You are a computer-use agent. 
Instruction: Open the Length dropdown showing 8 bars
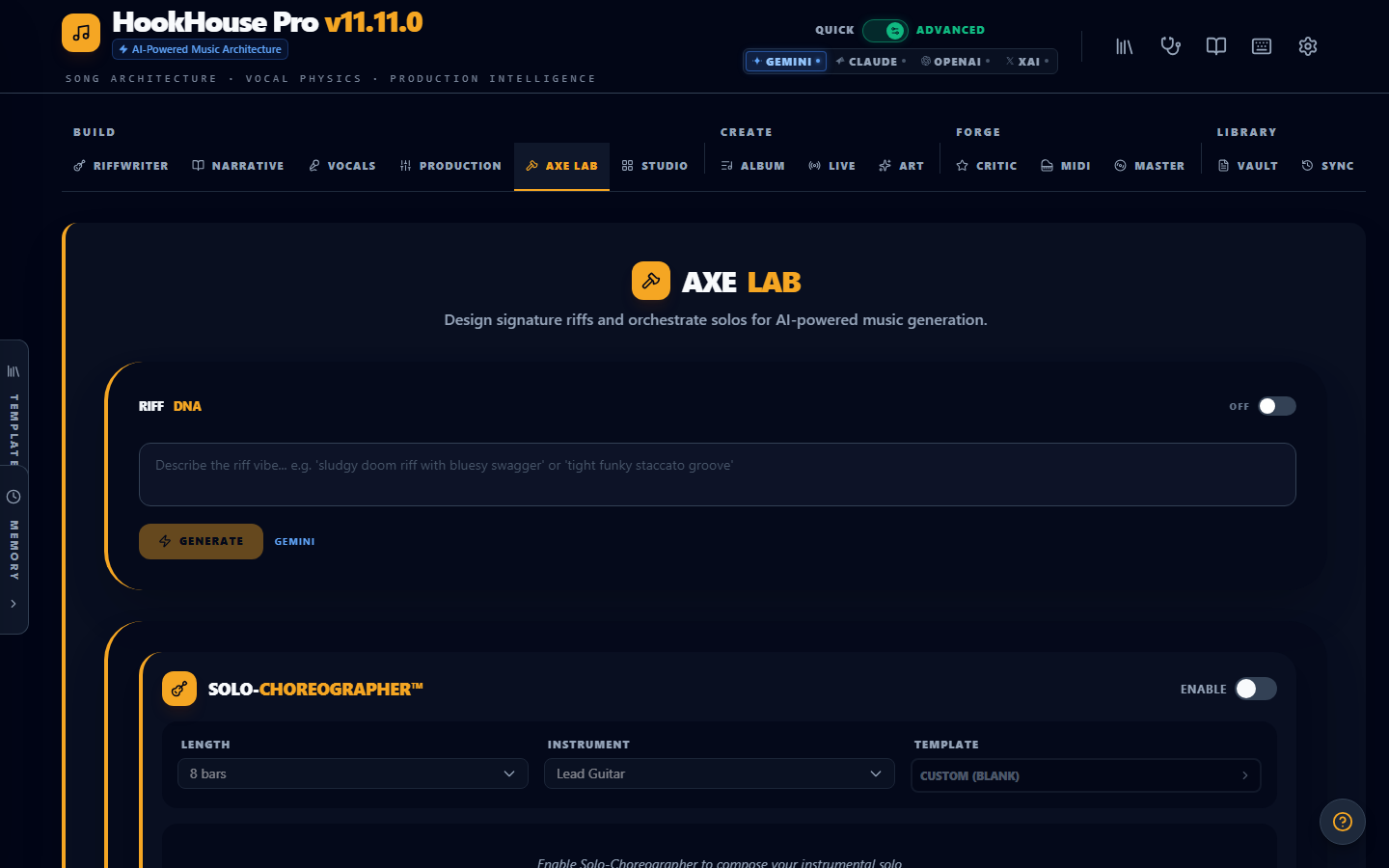[x=352, y=773]
